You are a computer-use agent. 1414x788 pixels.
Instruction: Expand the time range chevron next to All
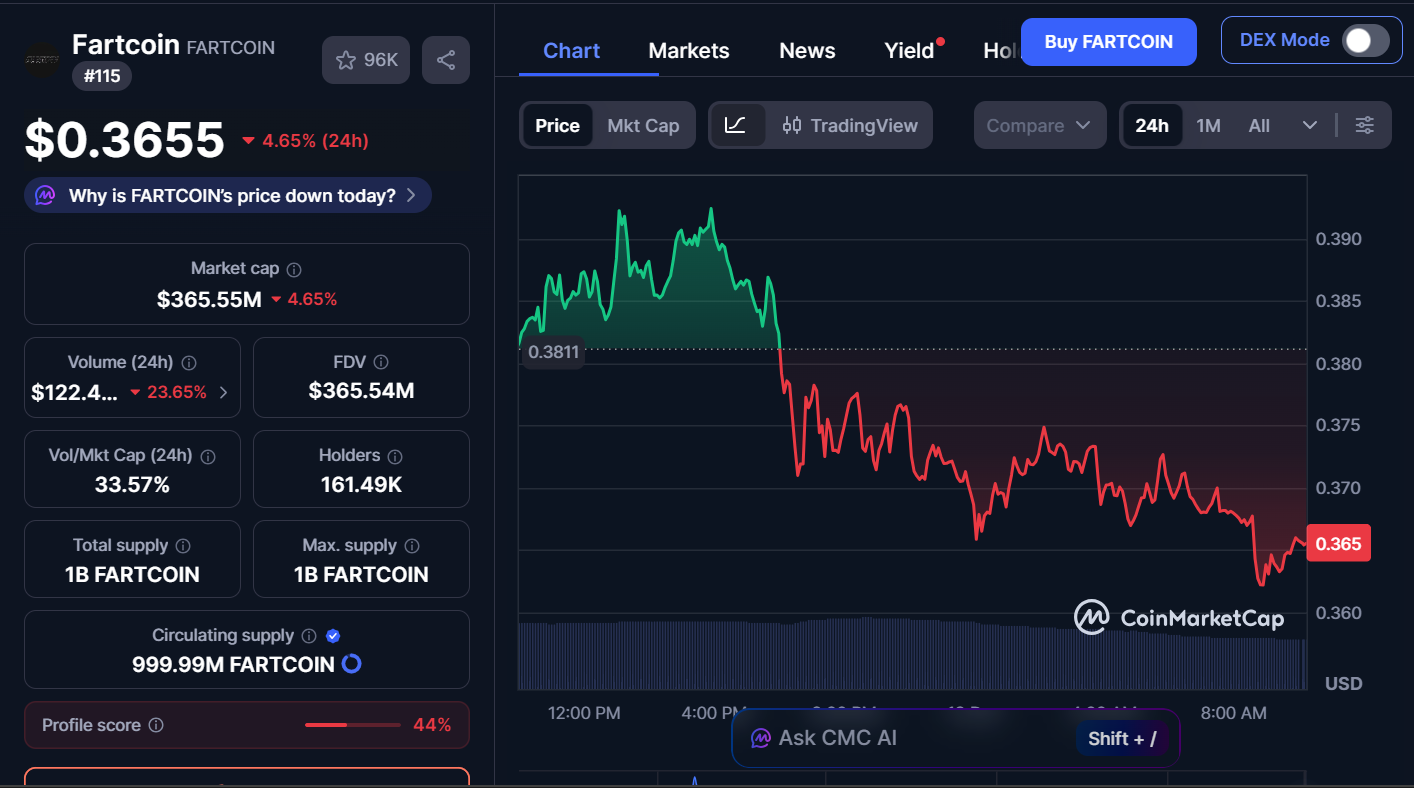1310,125
